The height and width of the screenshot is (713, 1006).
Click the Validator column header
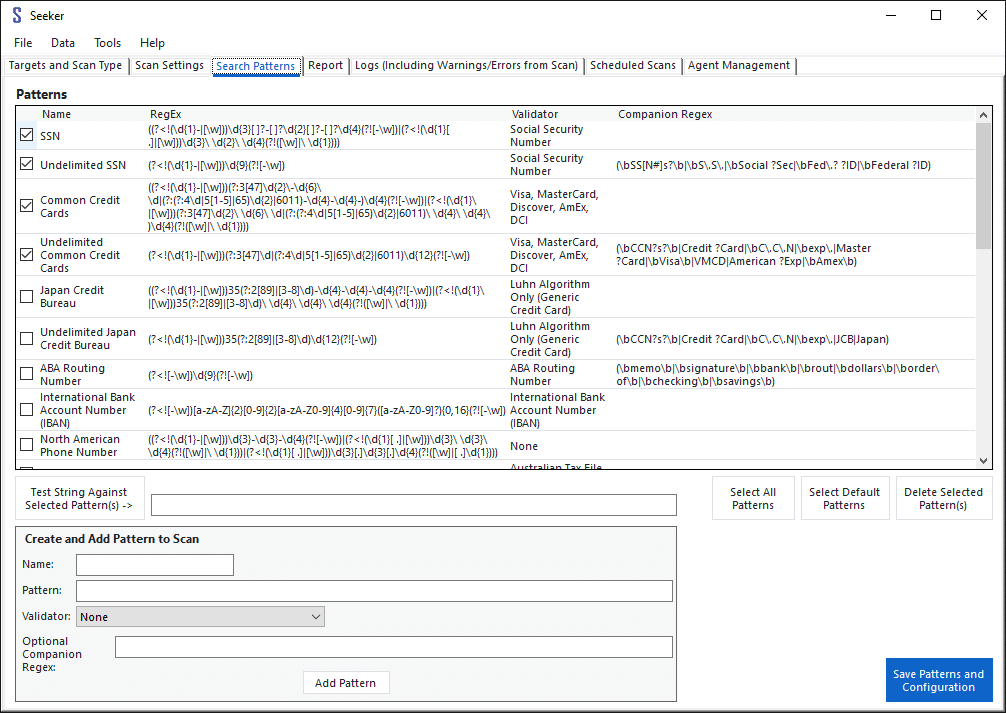coord(534,114)
